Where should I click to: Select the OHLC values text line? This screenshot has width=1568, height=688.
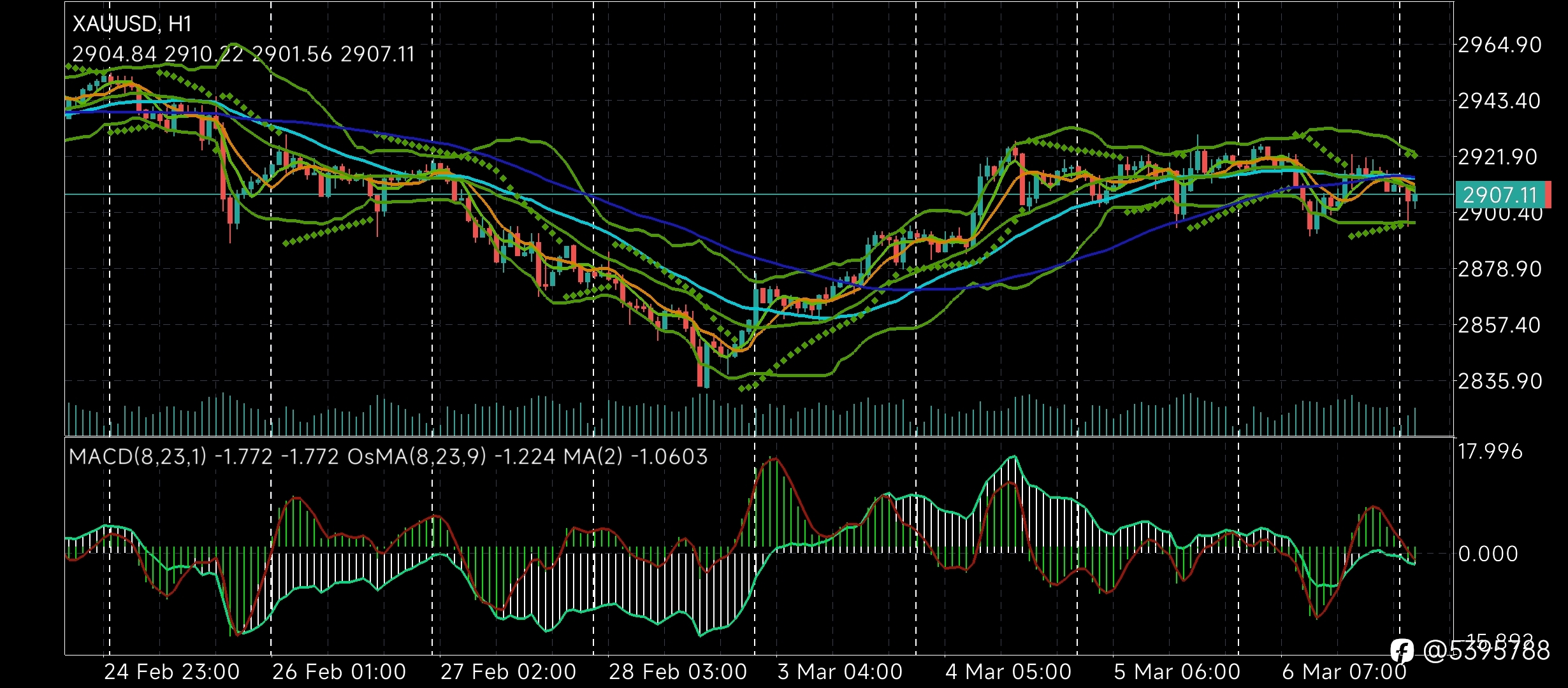click(243, 54)
